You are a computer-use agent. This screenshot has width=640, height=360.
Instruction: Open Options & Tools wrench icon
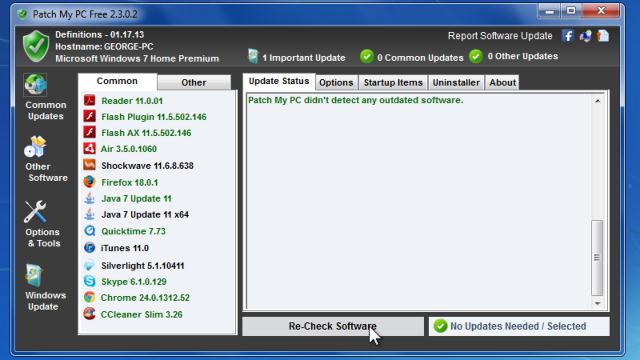(35, 211)
